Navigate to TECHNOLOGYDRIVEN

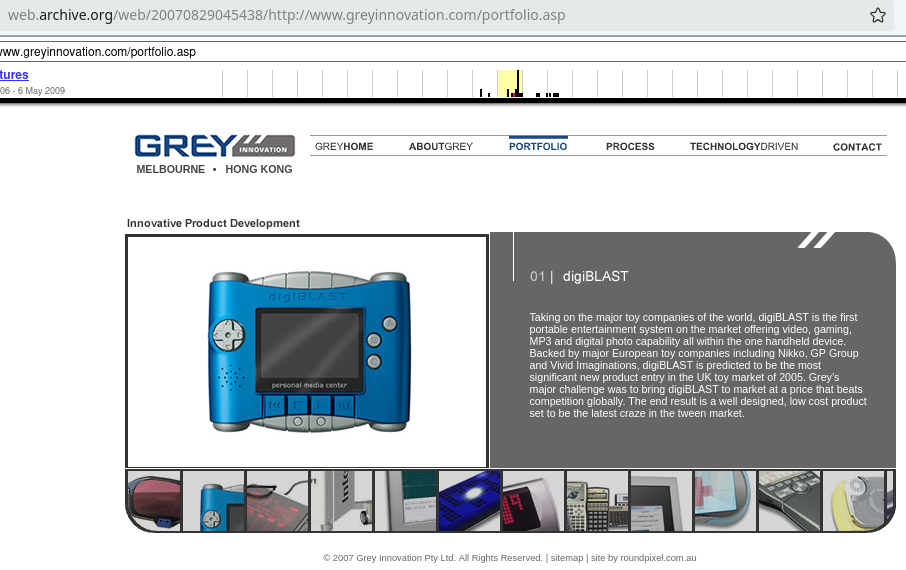click(x=744, y=147)
